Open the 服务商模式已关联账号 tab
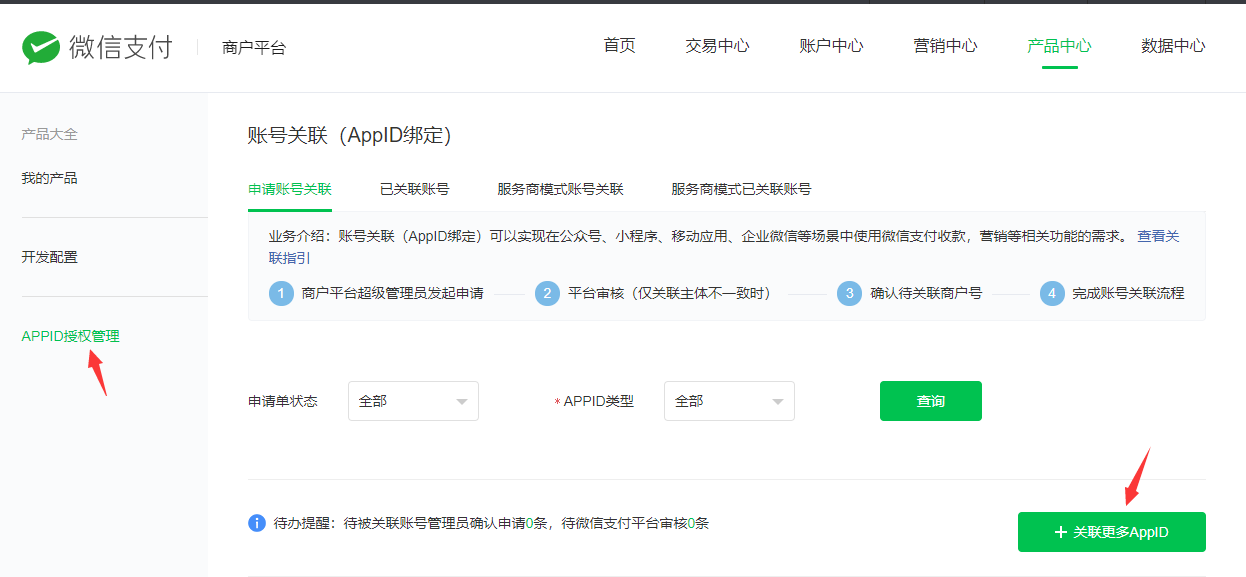This screenshot has height=577, width=1246. [741, 189]
